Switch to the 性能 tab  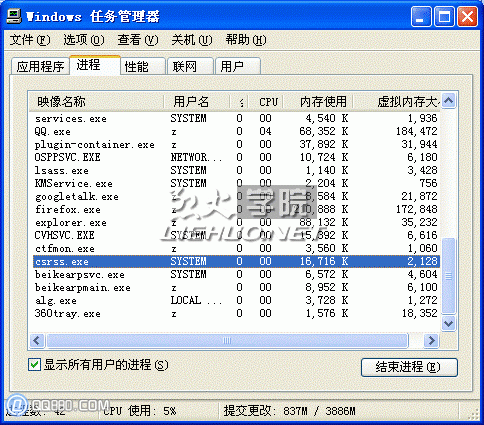click(143, 66)
